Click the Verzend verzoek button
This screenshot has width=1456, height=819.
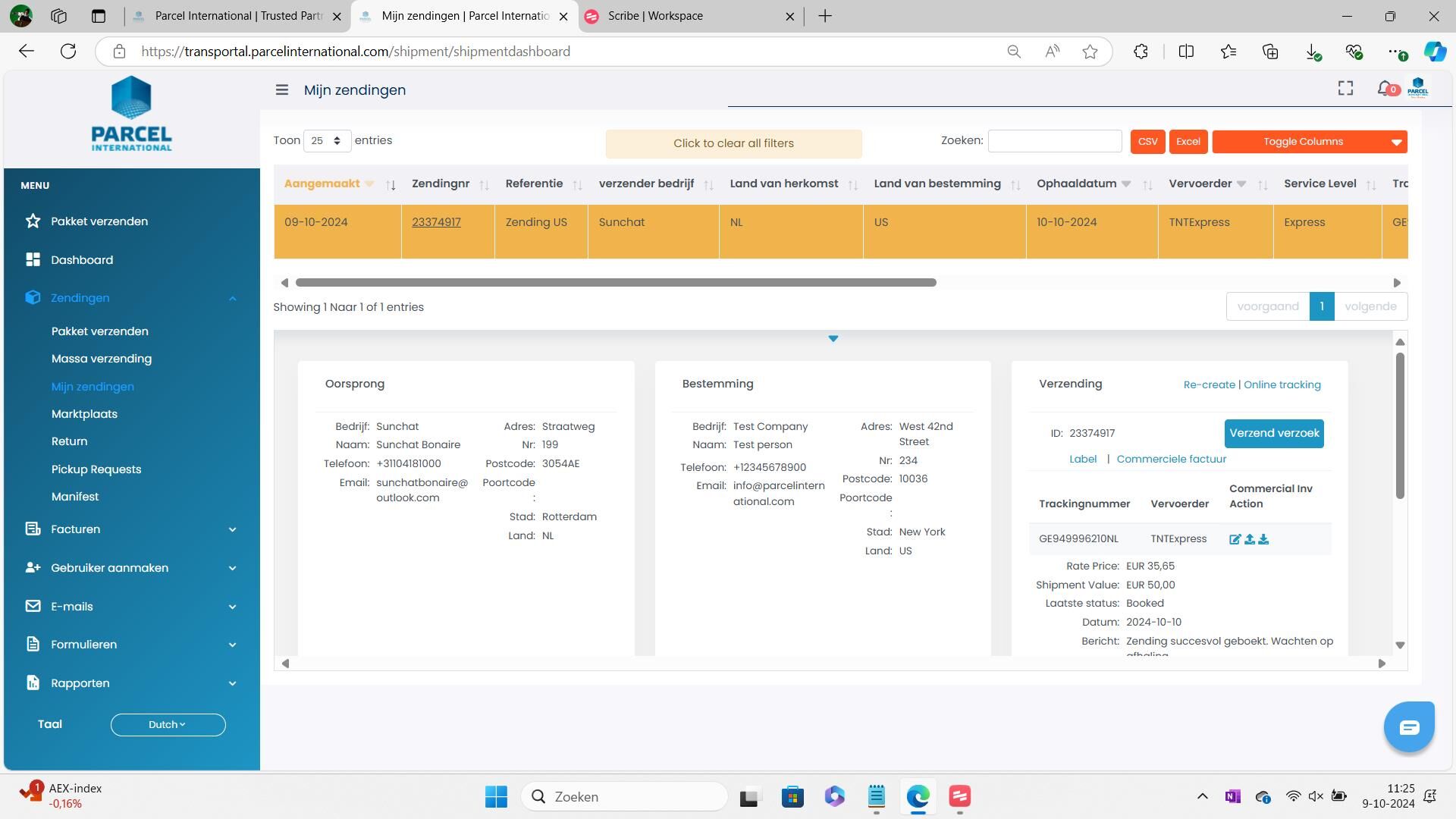coord(1273,434)
